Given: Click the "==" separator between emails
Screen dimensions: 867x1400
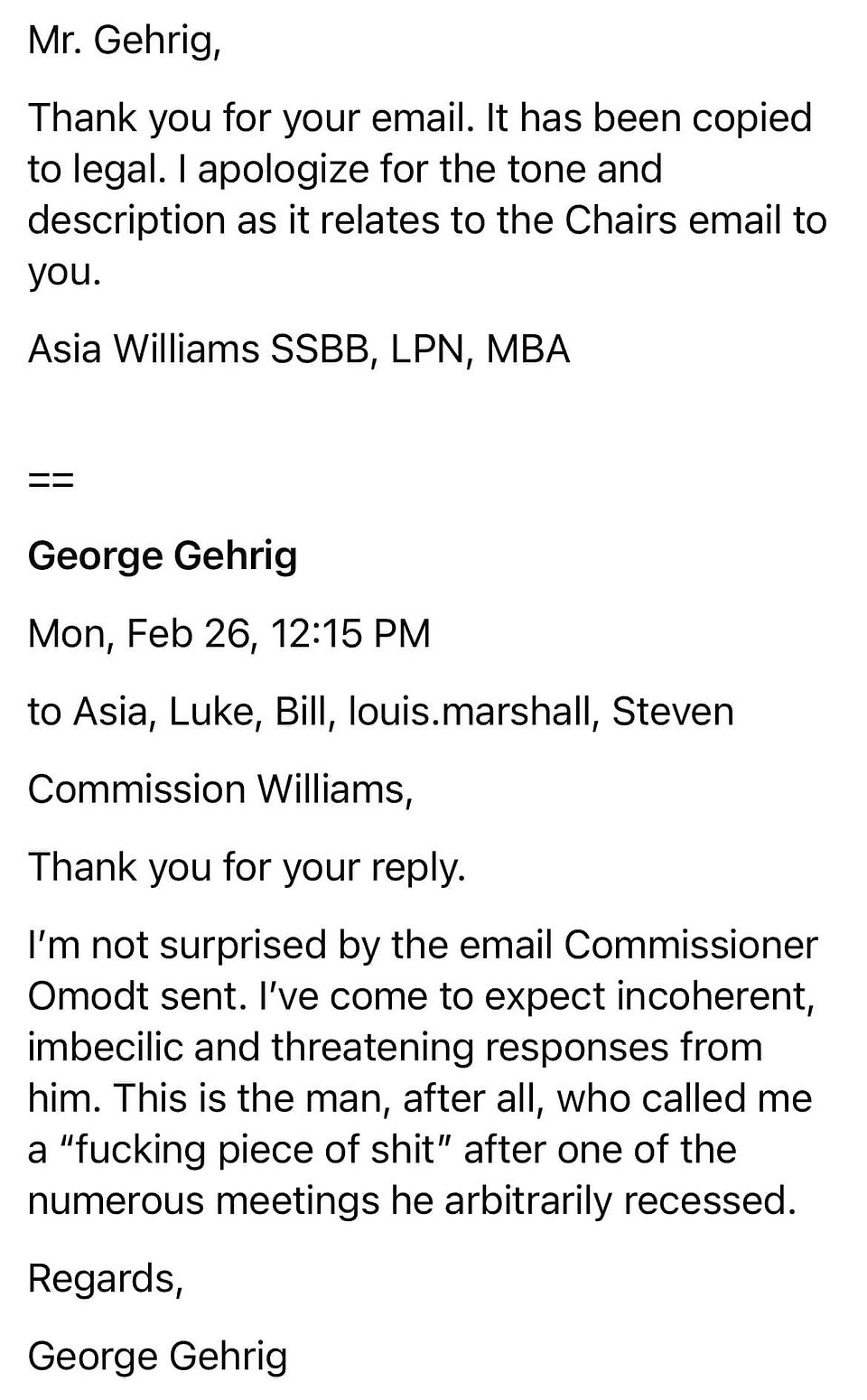Looking at the screenshot, I should coord(51,479).
